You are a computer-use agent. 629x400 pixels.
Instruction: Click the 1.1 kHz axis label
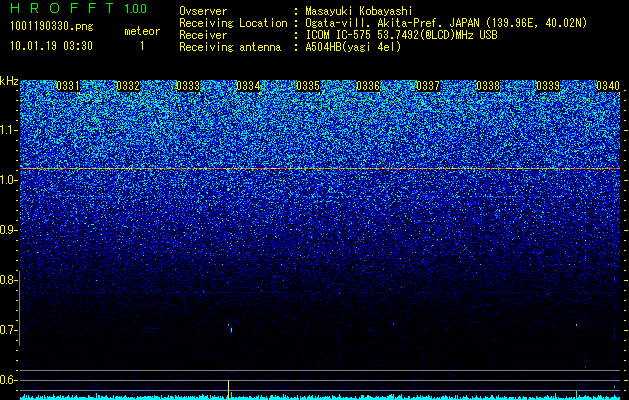[x=9, y=130]
